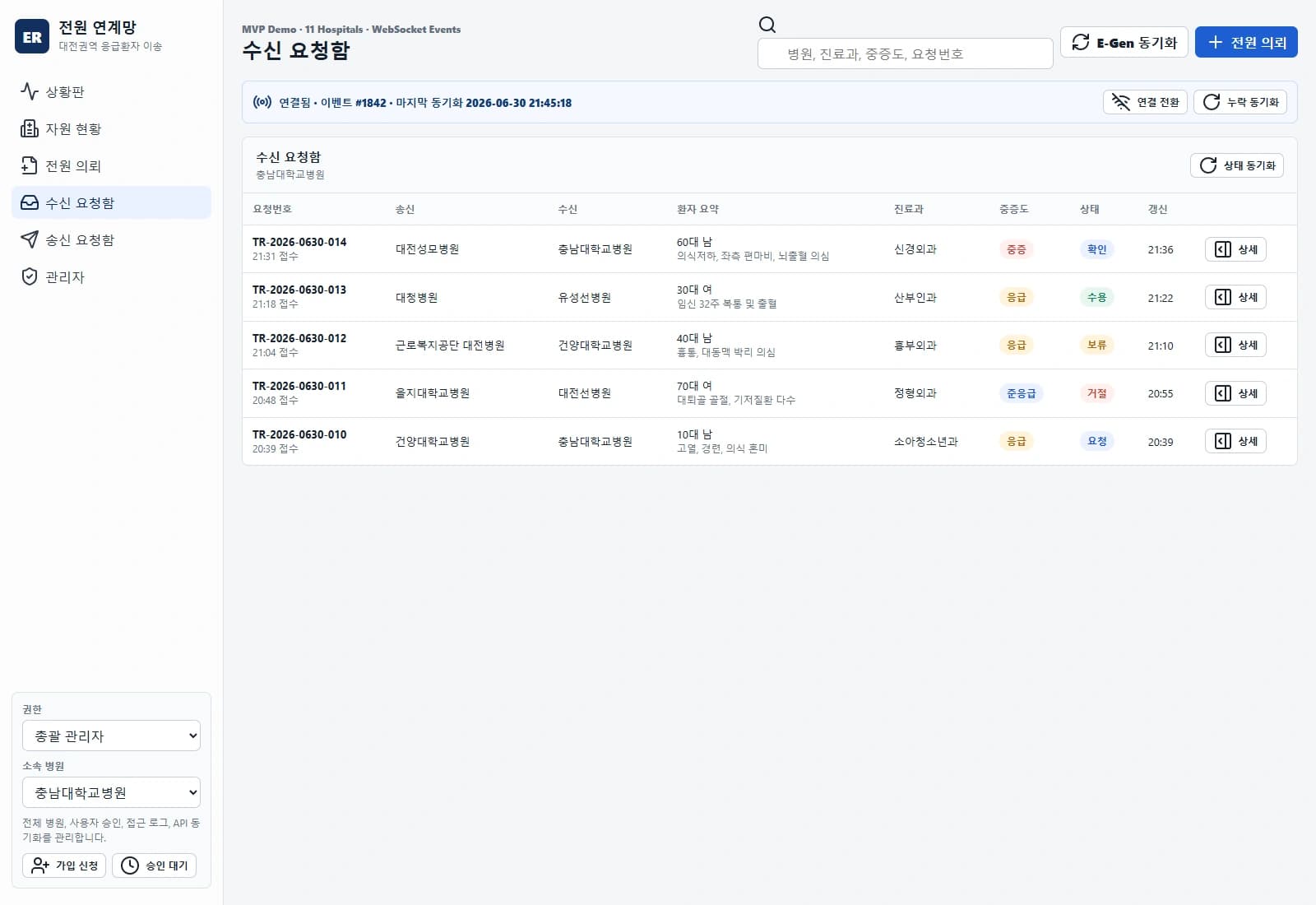The height and width of the screenshot is (905, 1316).
Task: Click the 중증 severity badge
Action: (x=1017, y=249)
